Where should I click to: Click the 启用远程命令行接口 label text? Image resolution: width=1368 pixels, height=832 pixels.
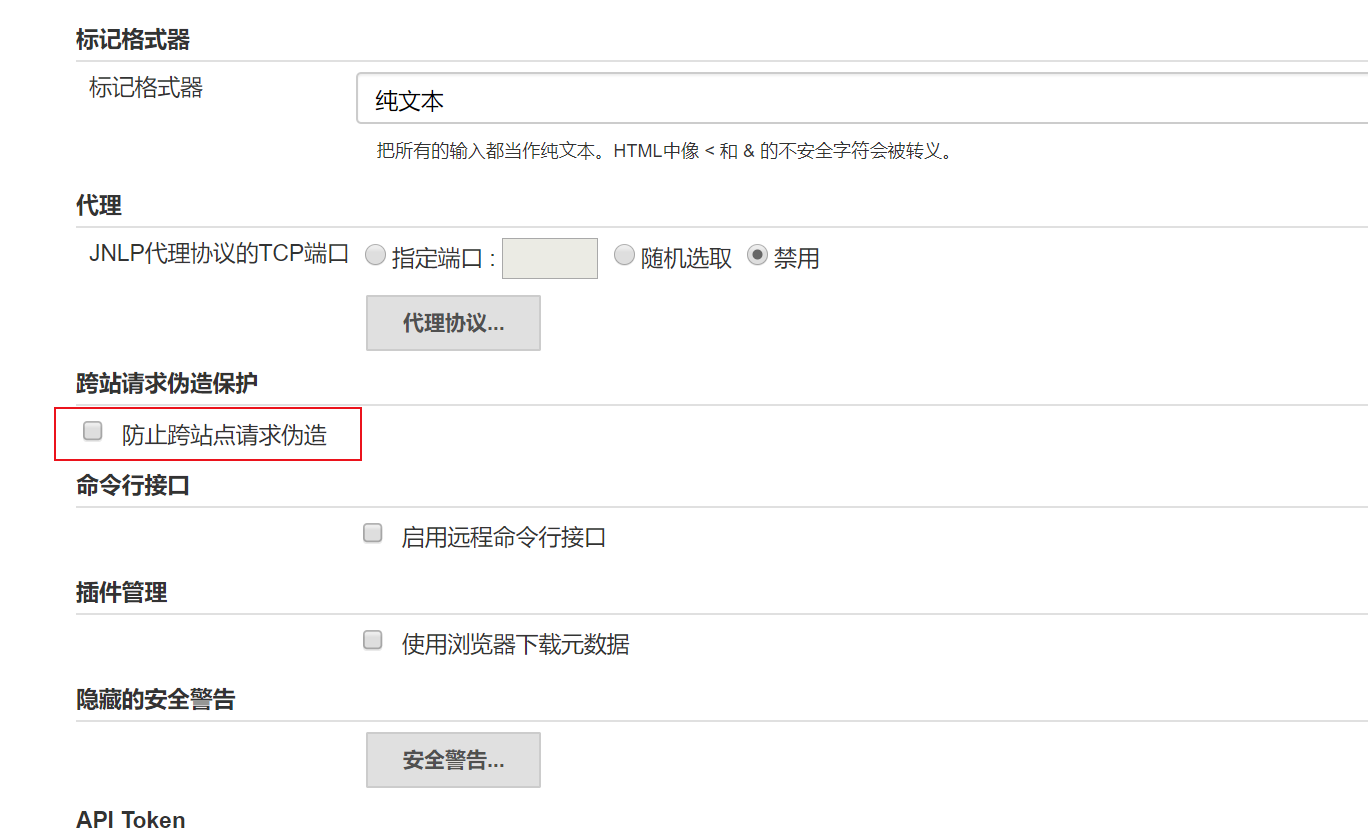click(x=503, y=538)
